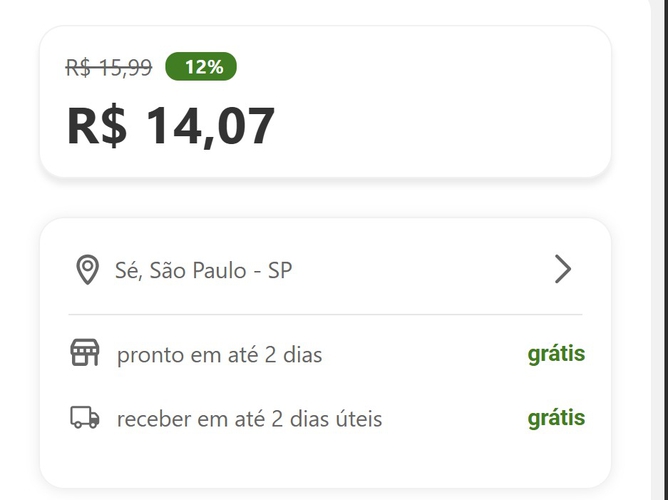The width and height of the screenshot is (668, 500).
Task: Click the store pickup icon
Action: click(85, 353)
